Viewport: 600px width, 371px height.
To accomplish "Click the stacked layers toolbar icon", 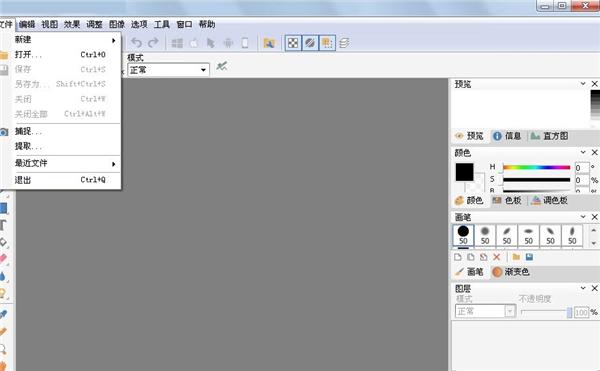I will [344, 43].
